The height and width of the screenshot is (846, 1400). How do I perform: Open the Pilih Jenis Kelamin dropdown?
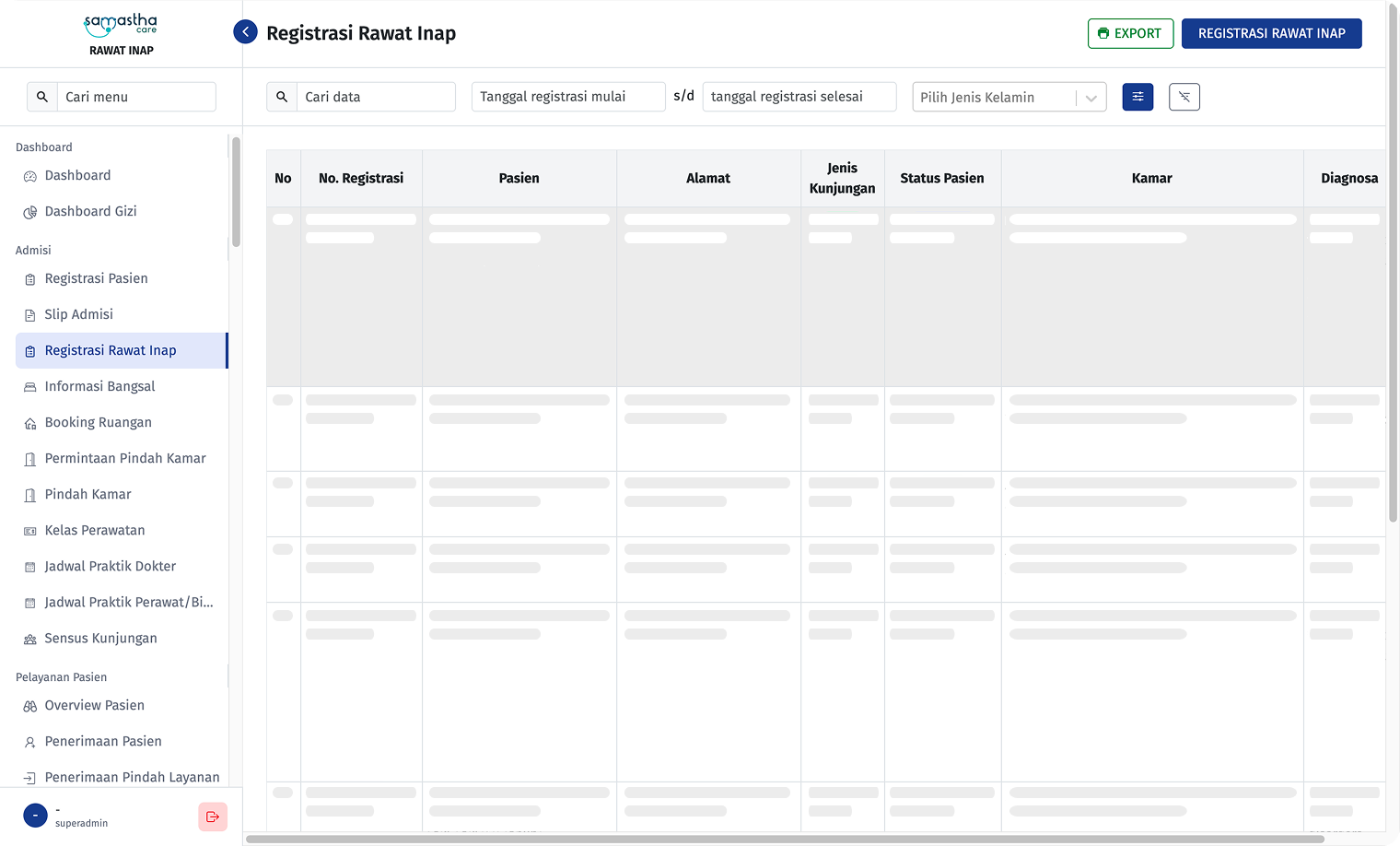993,97
